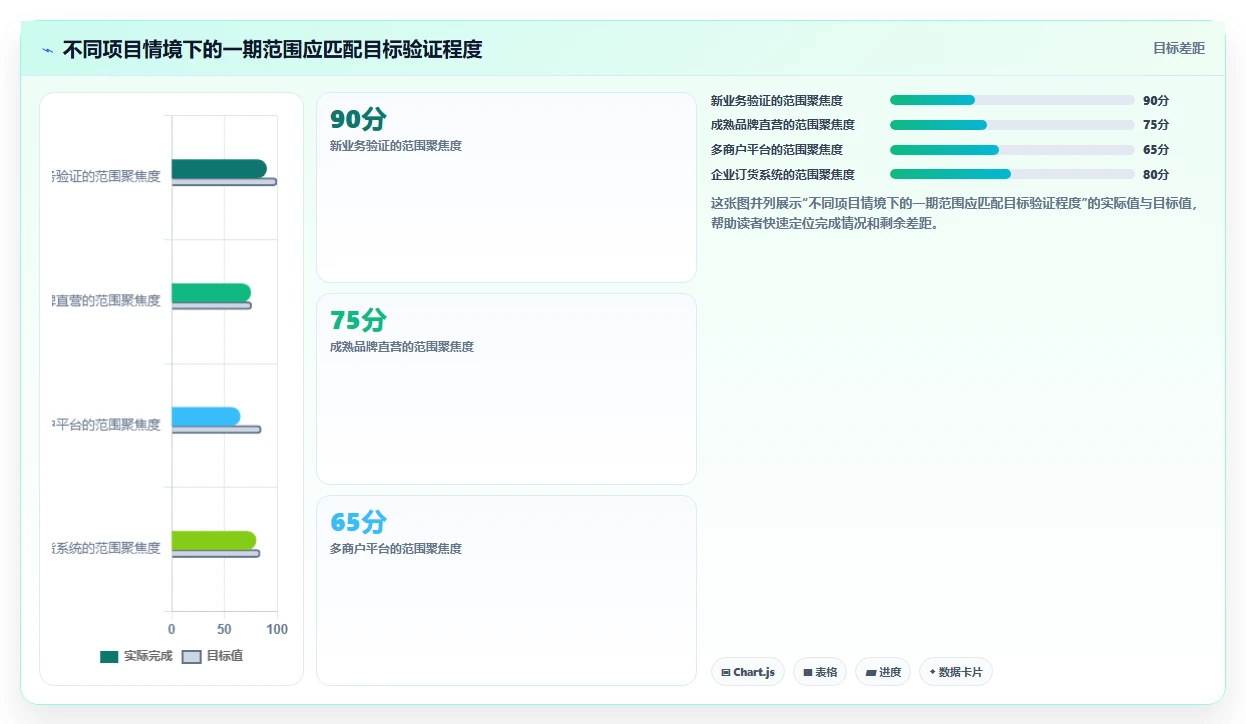Viewport: 1246px width, 724px height.
Task: Click the 企业订货系统的范围聚焦度 progress label
Action: (x=783, y=175)
